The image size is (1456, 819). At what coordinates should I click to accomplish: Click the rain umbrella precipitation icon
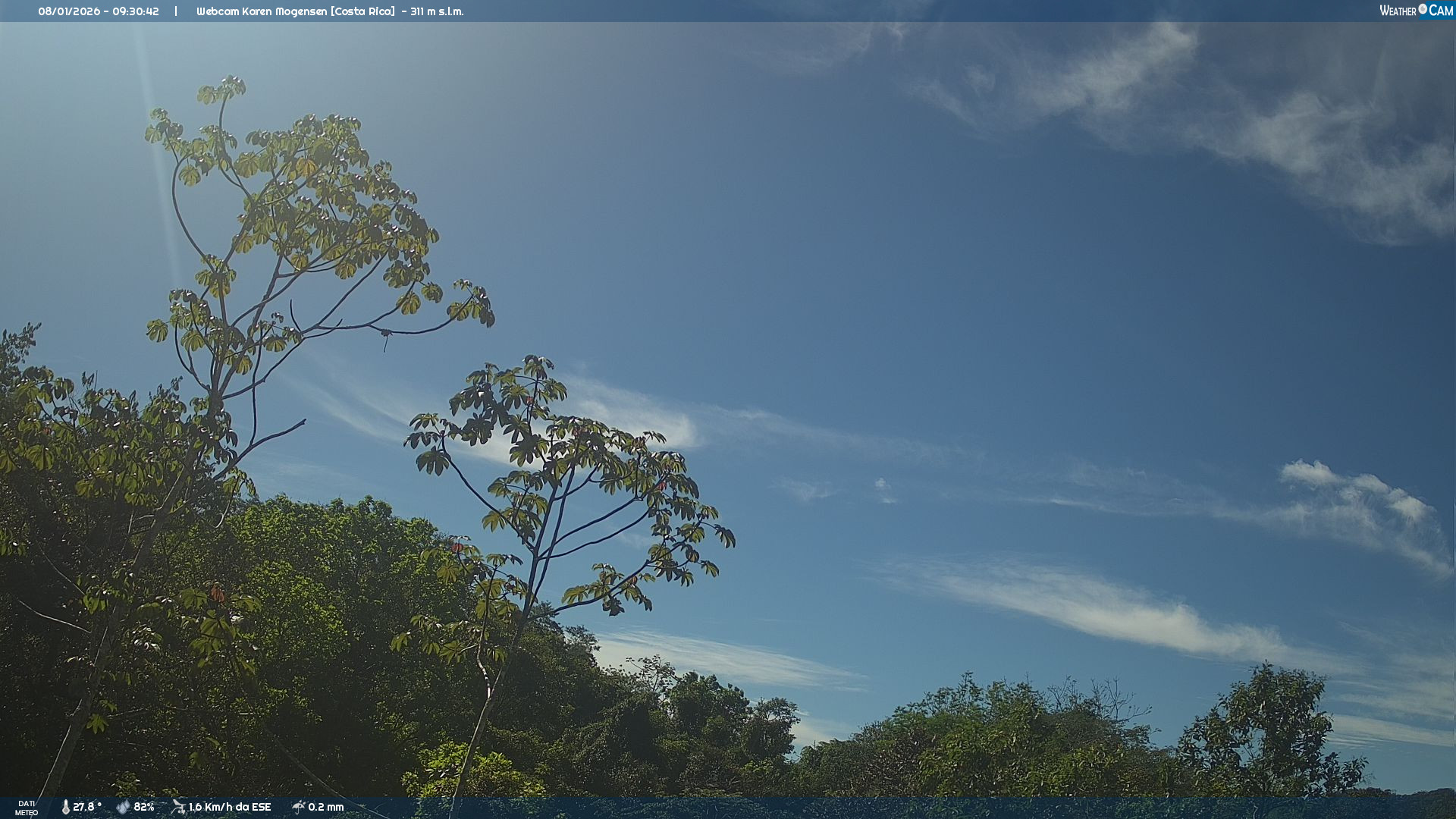299,807
